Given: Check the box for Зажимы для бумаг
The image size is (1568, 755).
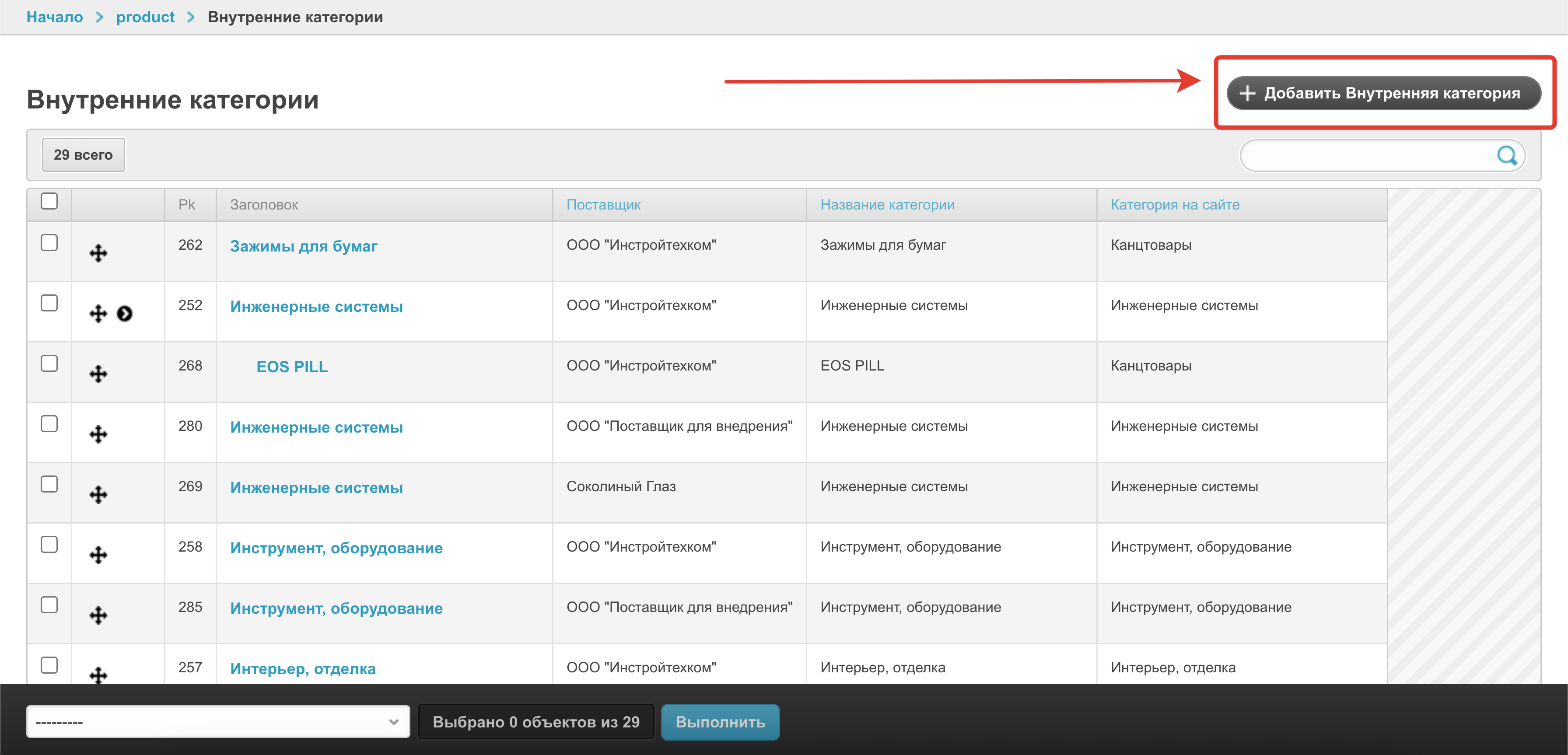Looking at the screenshot, I should click(49, 243).
